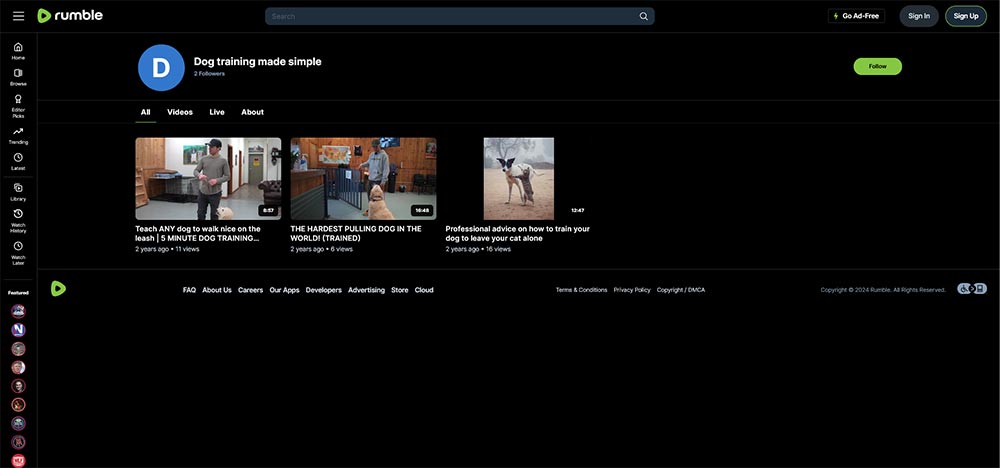Click the 12:47 duration badge
Viewport: 1000px width, 468px height.
pos(577,210)
